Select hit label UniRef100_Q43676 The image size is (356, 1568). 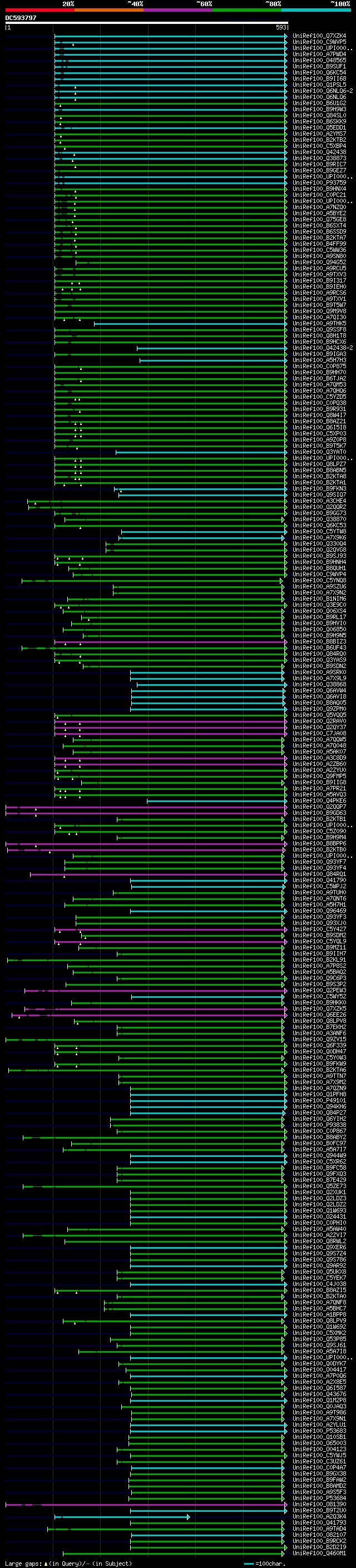[x=319, y=1394]
